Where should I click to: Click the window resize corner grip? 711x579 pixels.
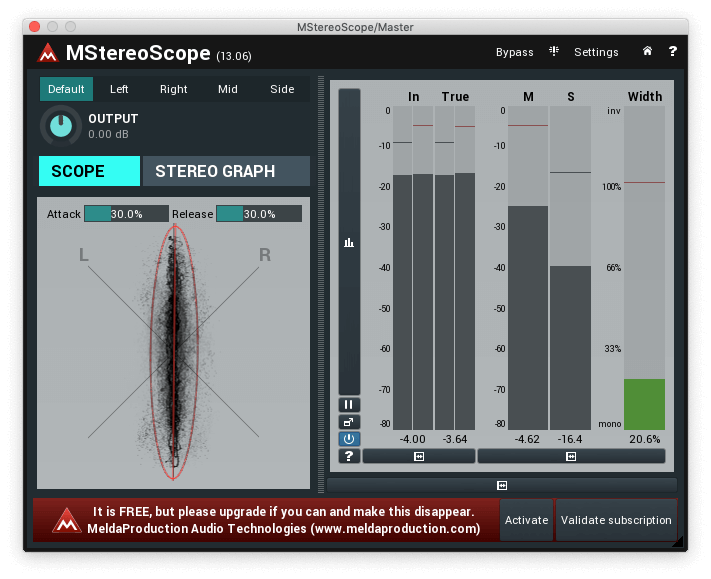677,541
